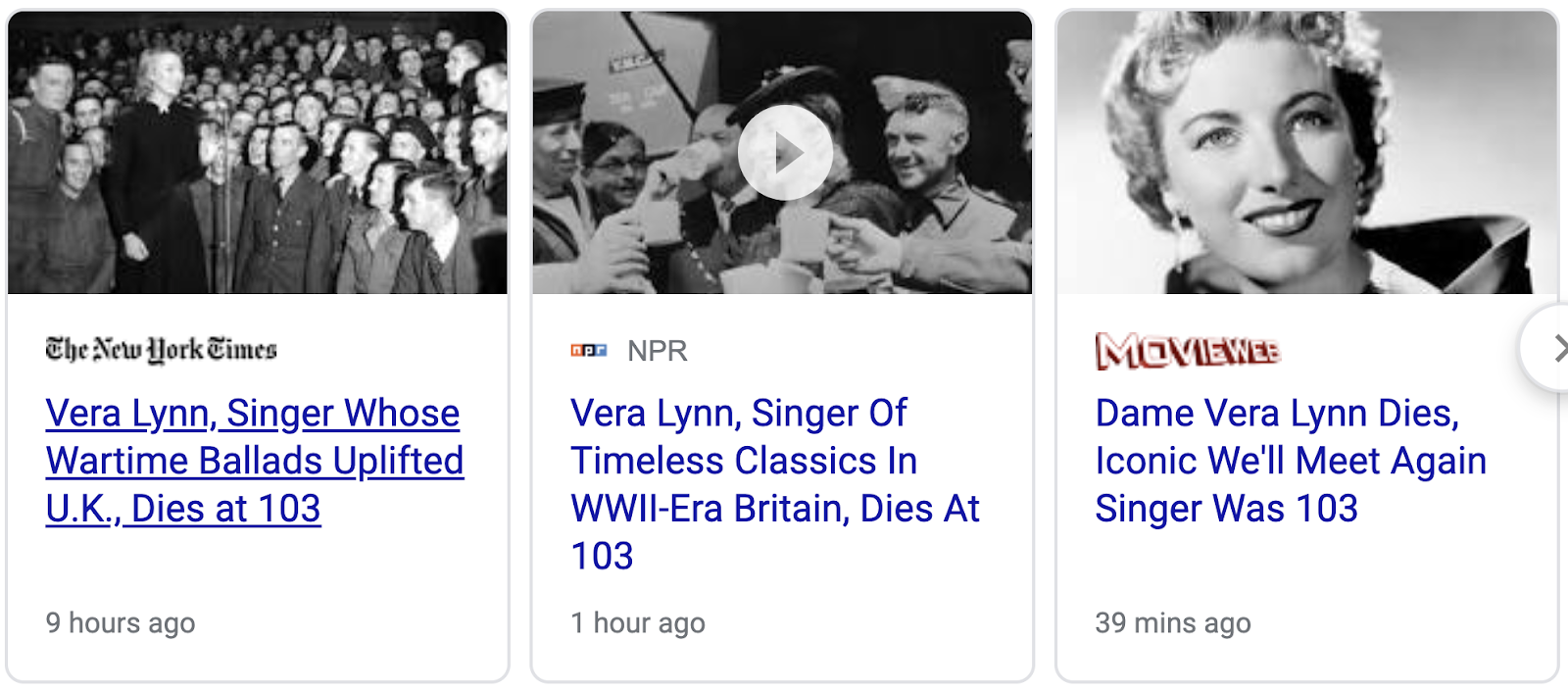This screenshot has width=1568, height=690.
Task: Click the '9 hours ago' timestamp
Action: [x=121, y=623]
